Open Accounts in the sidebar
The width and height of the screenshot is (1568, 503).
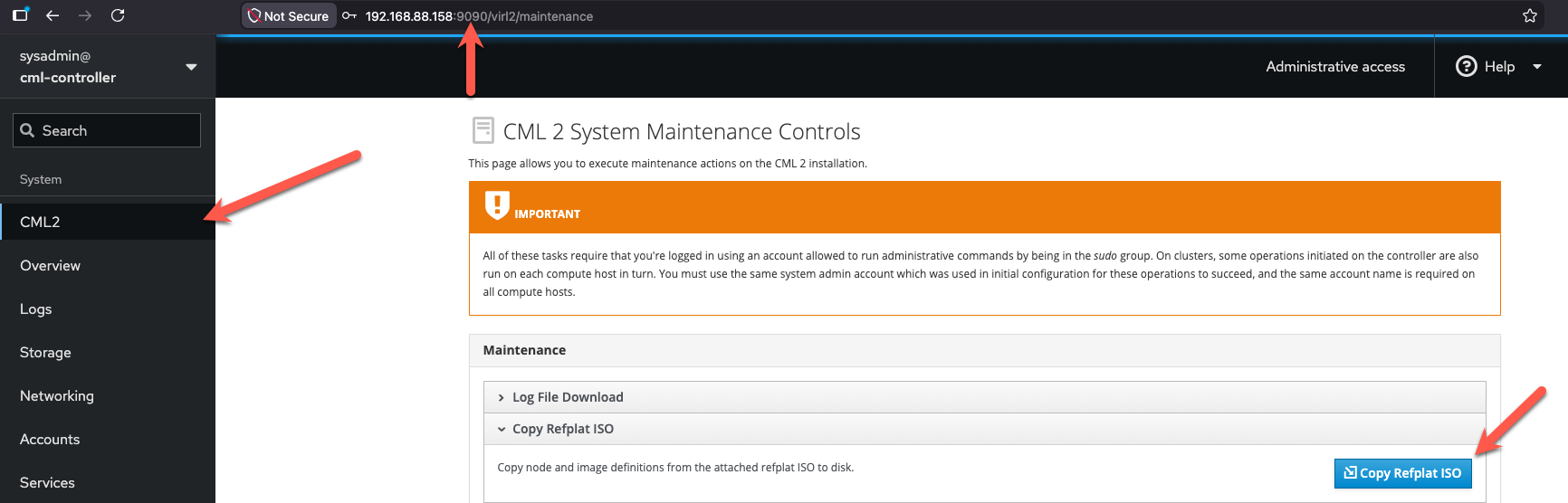[x=108, y=439]
